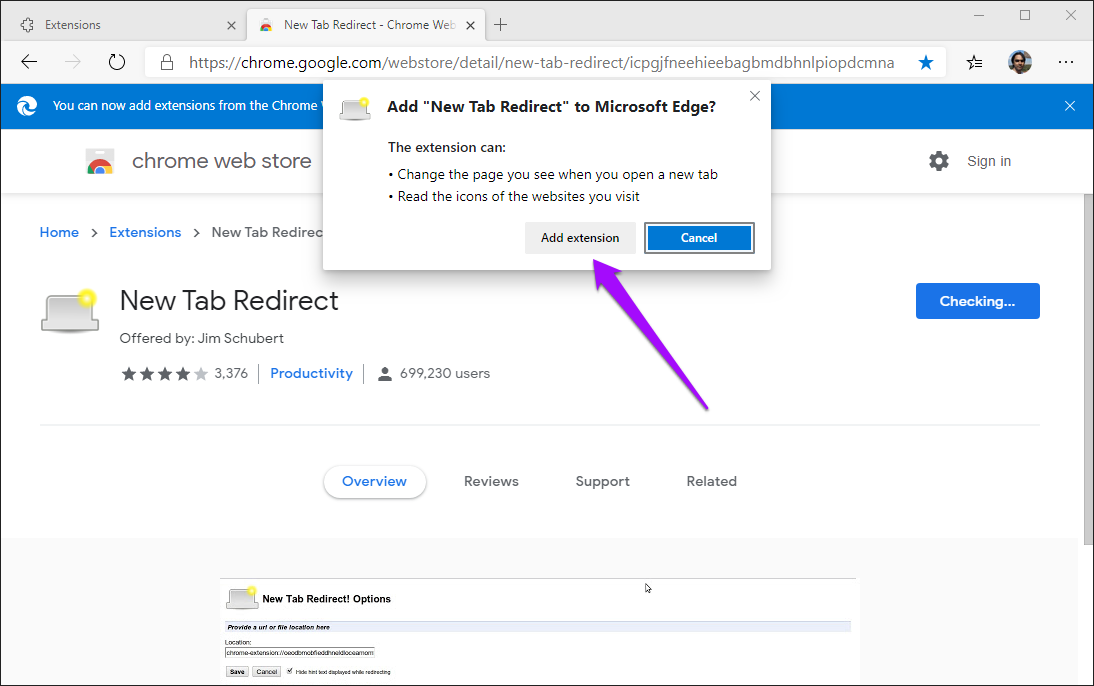Refresh the current page
Image resolution: width=1094 pixels, height=686 pixels.
pos(117,61)
